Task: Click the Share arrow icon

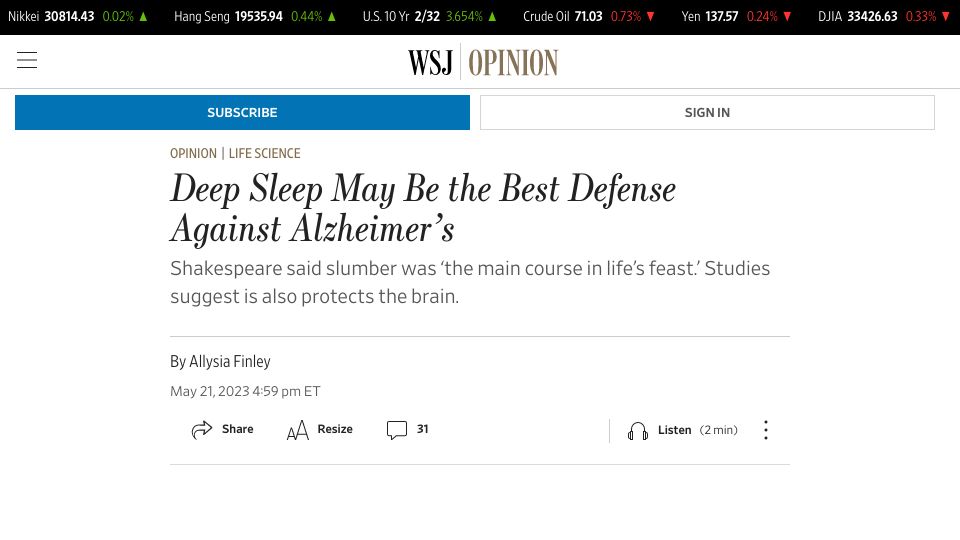Action: [201, 430]
